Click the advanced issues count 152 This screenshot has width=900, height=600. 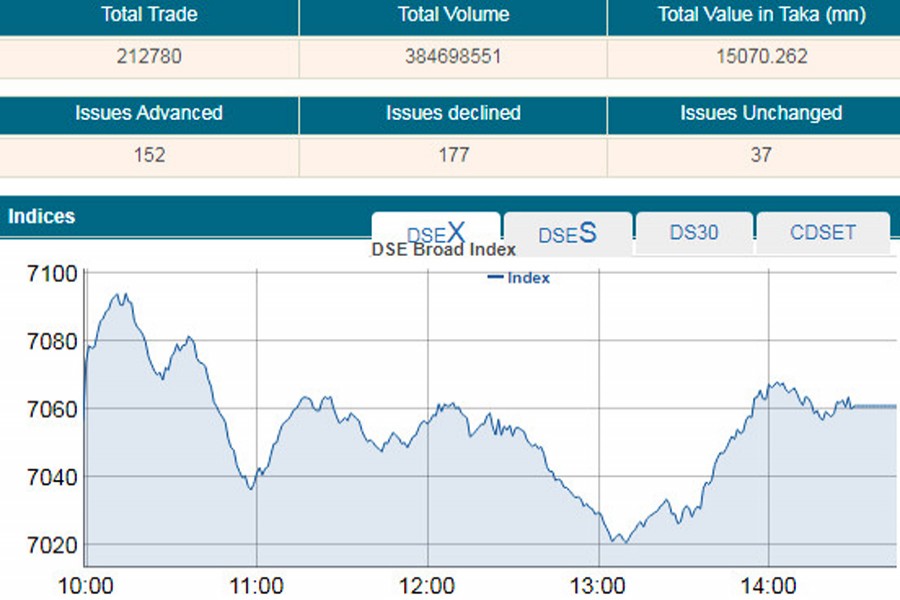point(149,155)
